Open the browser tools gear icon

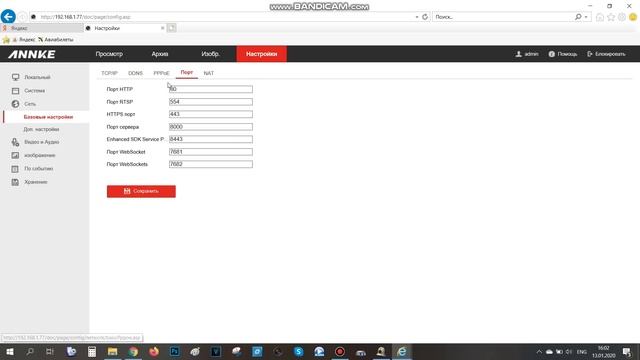coord(622,17)
